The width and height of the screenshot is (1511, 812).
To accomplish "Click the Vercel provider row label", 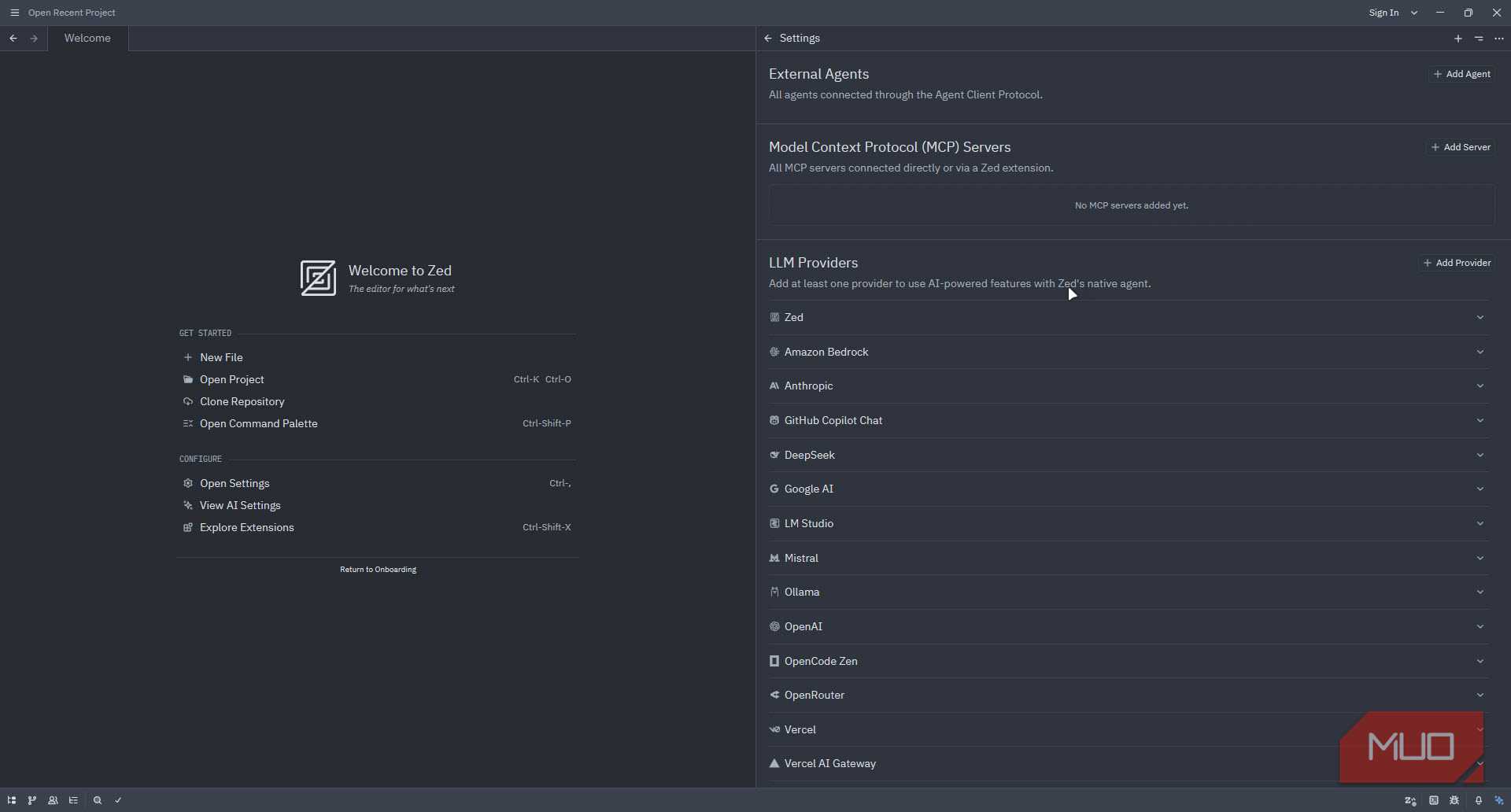I will pyautogui.click(x=800, y=730).
